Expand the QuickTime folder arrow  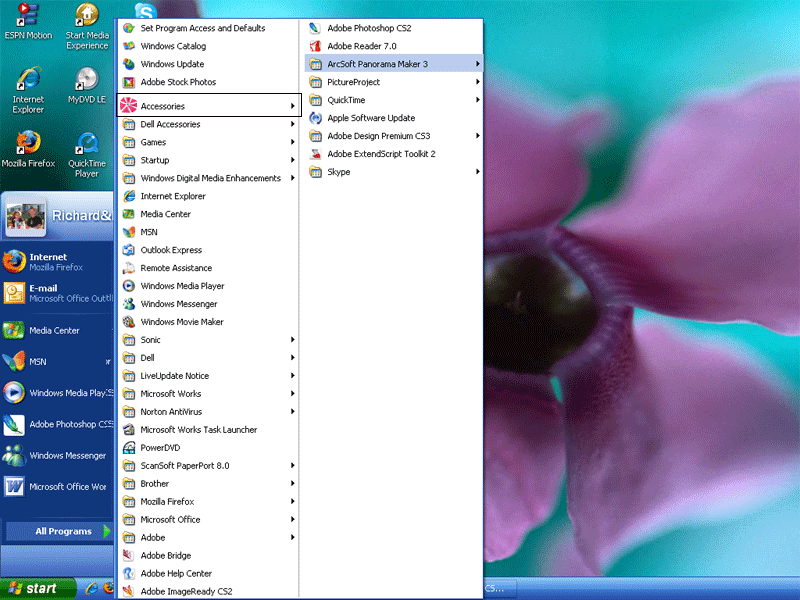(478, 99)
